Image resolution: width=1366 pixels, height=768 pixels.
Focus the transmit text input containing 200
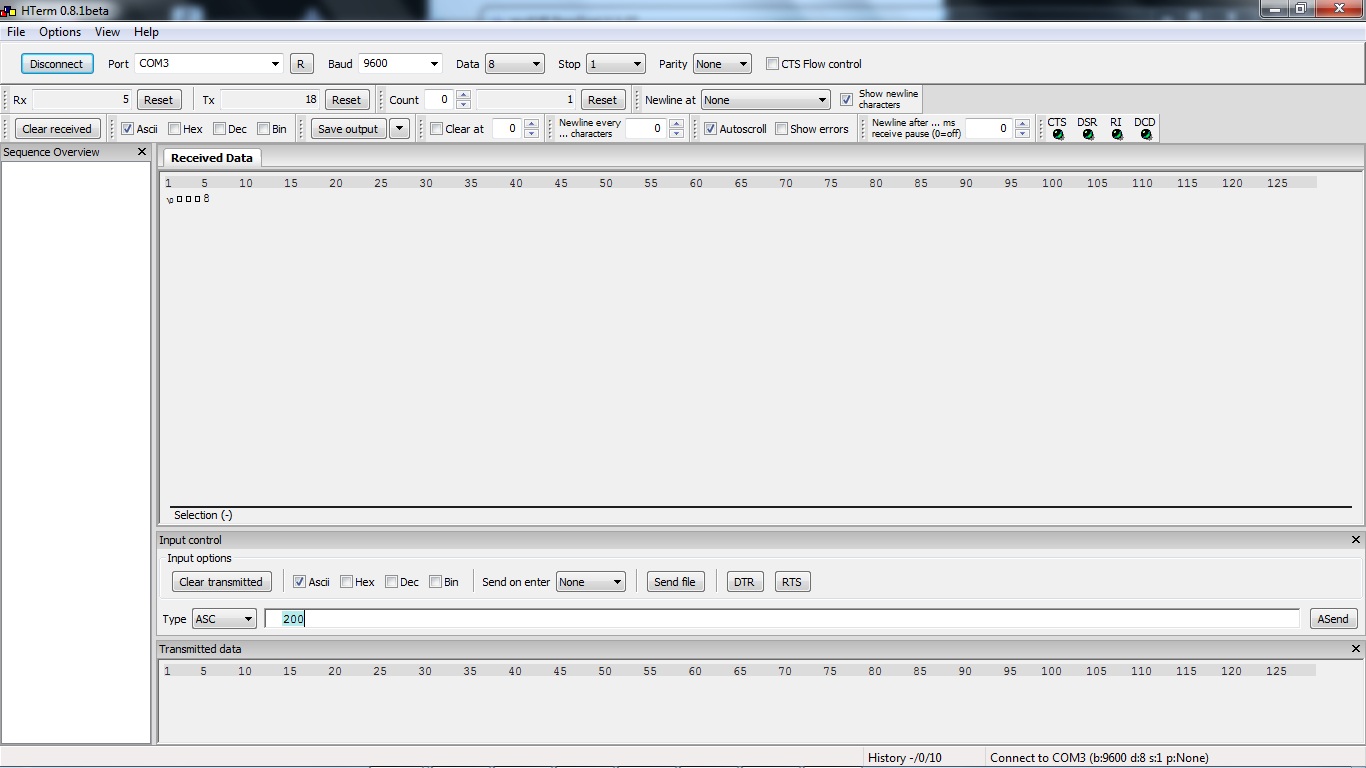[x=782, y=619]
